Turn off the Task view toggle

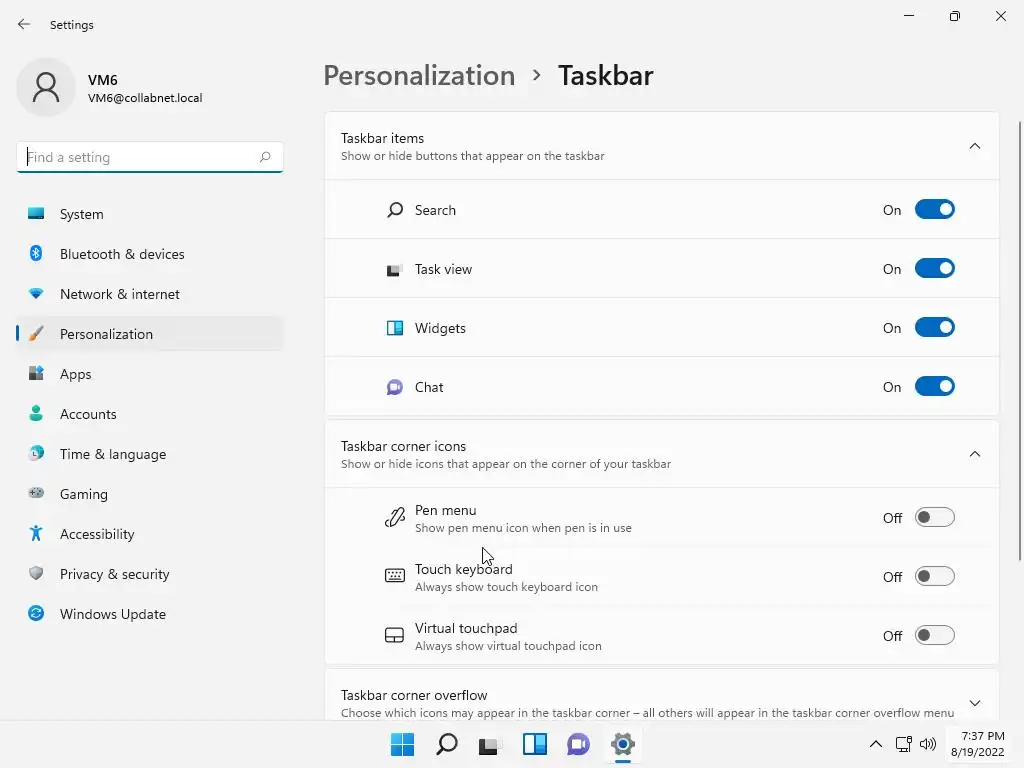(935, 268)
